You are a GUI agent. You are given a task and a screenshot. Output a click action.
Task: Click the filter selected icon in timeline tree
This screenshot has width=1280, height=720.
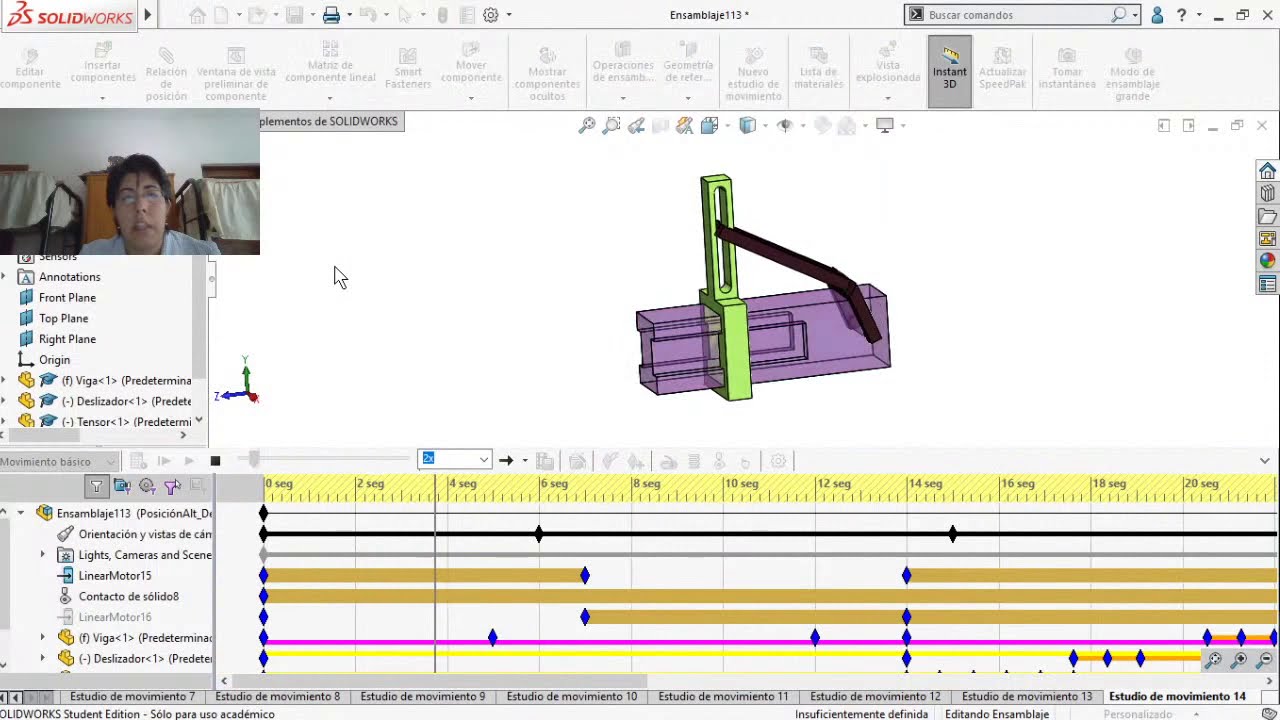172,486
